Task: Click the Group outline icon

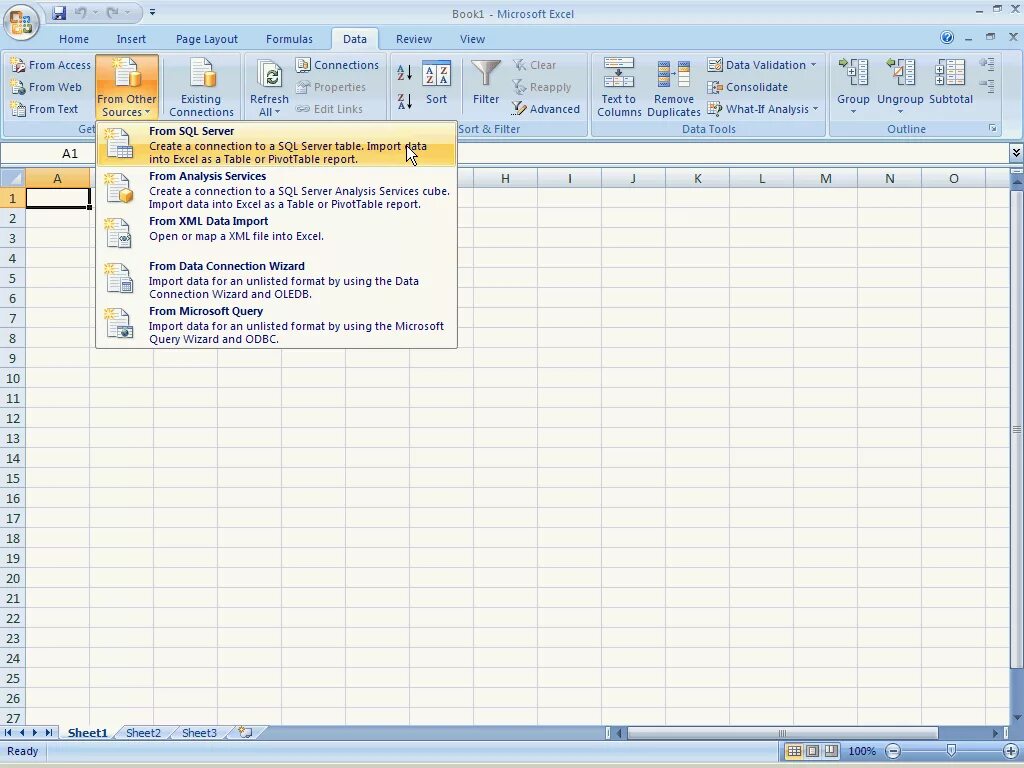Action: tap(853, 72)
